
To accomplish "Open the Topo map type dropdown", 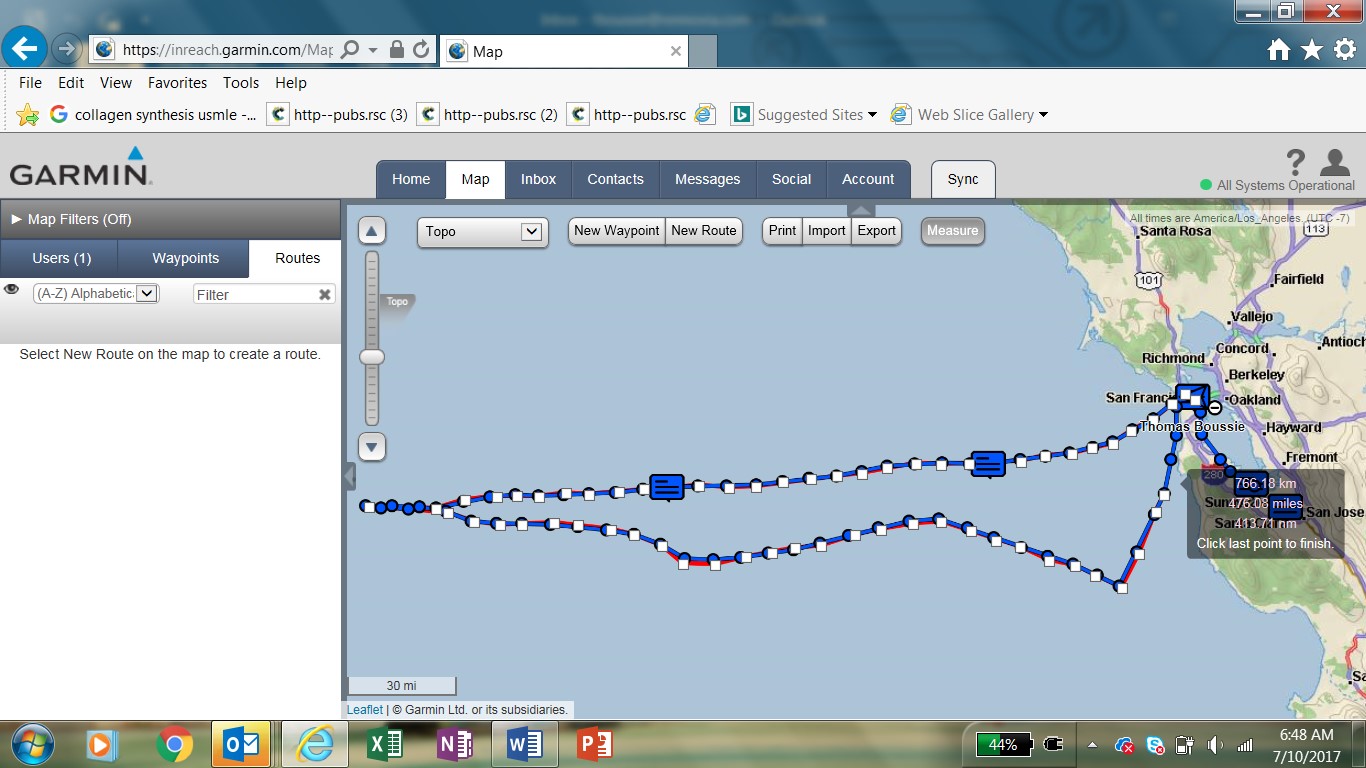I will (x=481, y=232).
